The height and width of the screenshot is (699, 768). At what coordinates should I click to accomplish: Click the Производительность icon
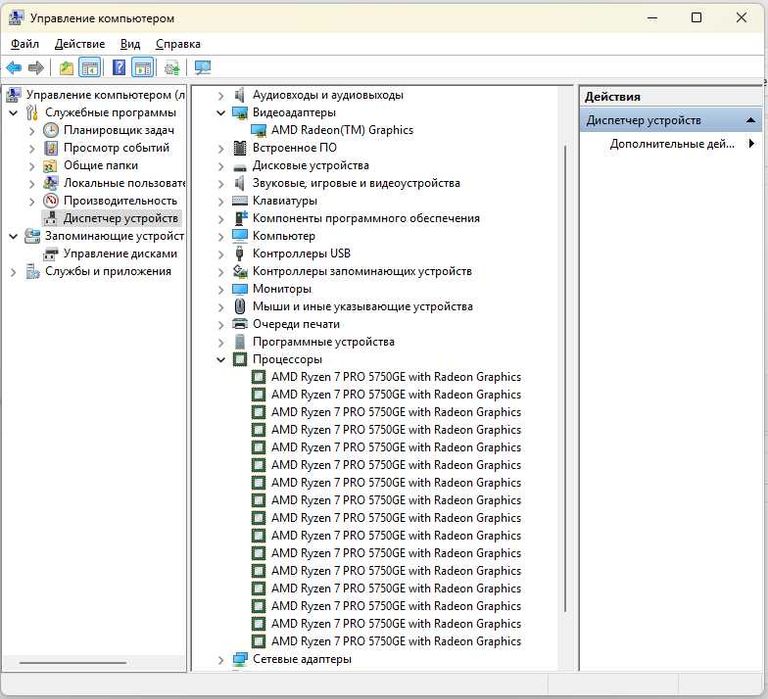51,201
